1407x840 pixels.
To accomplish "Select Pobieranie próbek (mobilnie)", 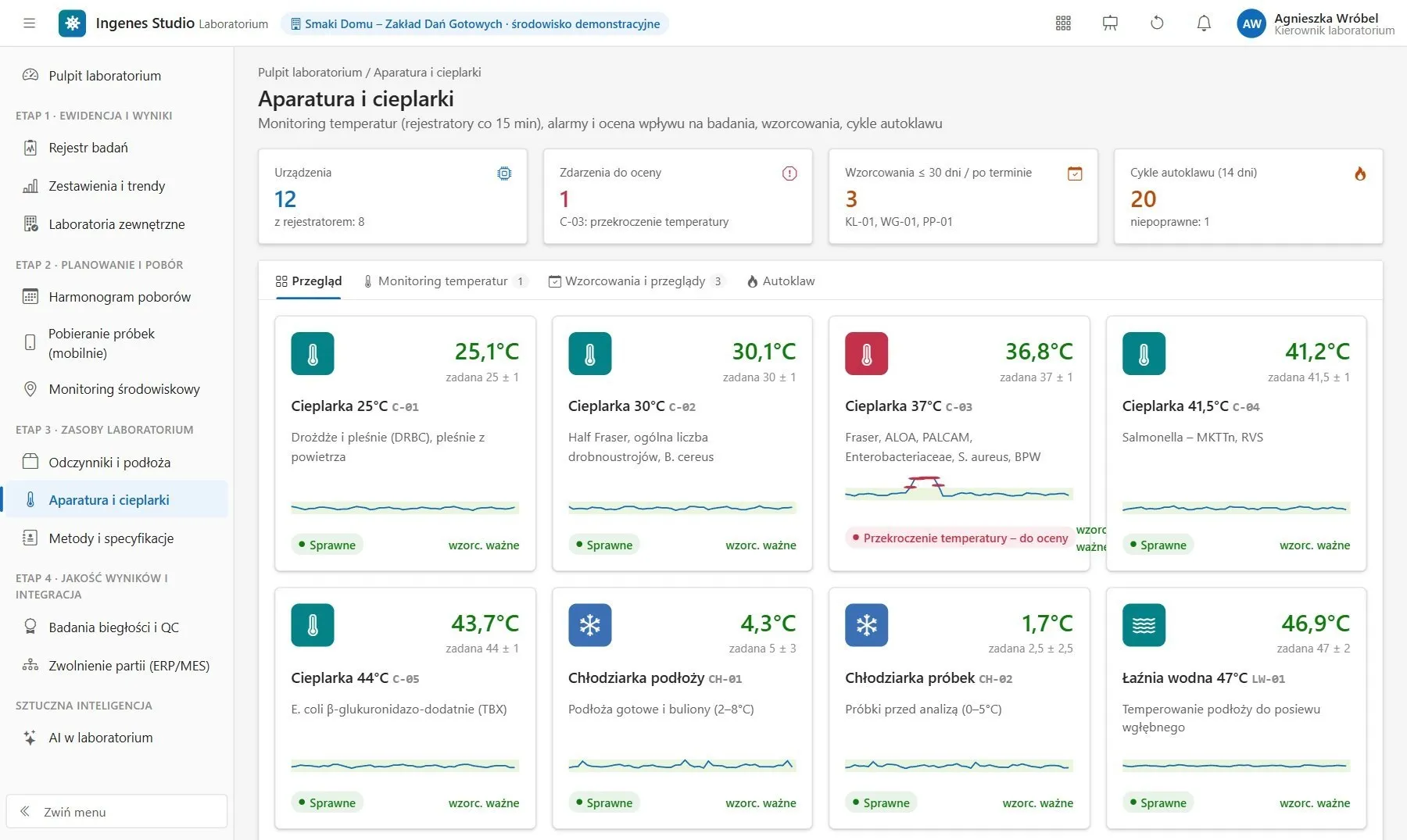I will (116, 343).
